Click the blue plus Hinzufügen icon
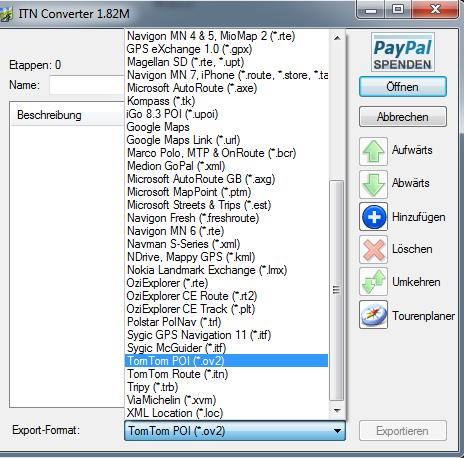Image resolution: width=464 pixels, height=458 pixels. [x=373, y=217]
